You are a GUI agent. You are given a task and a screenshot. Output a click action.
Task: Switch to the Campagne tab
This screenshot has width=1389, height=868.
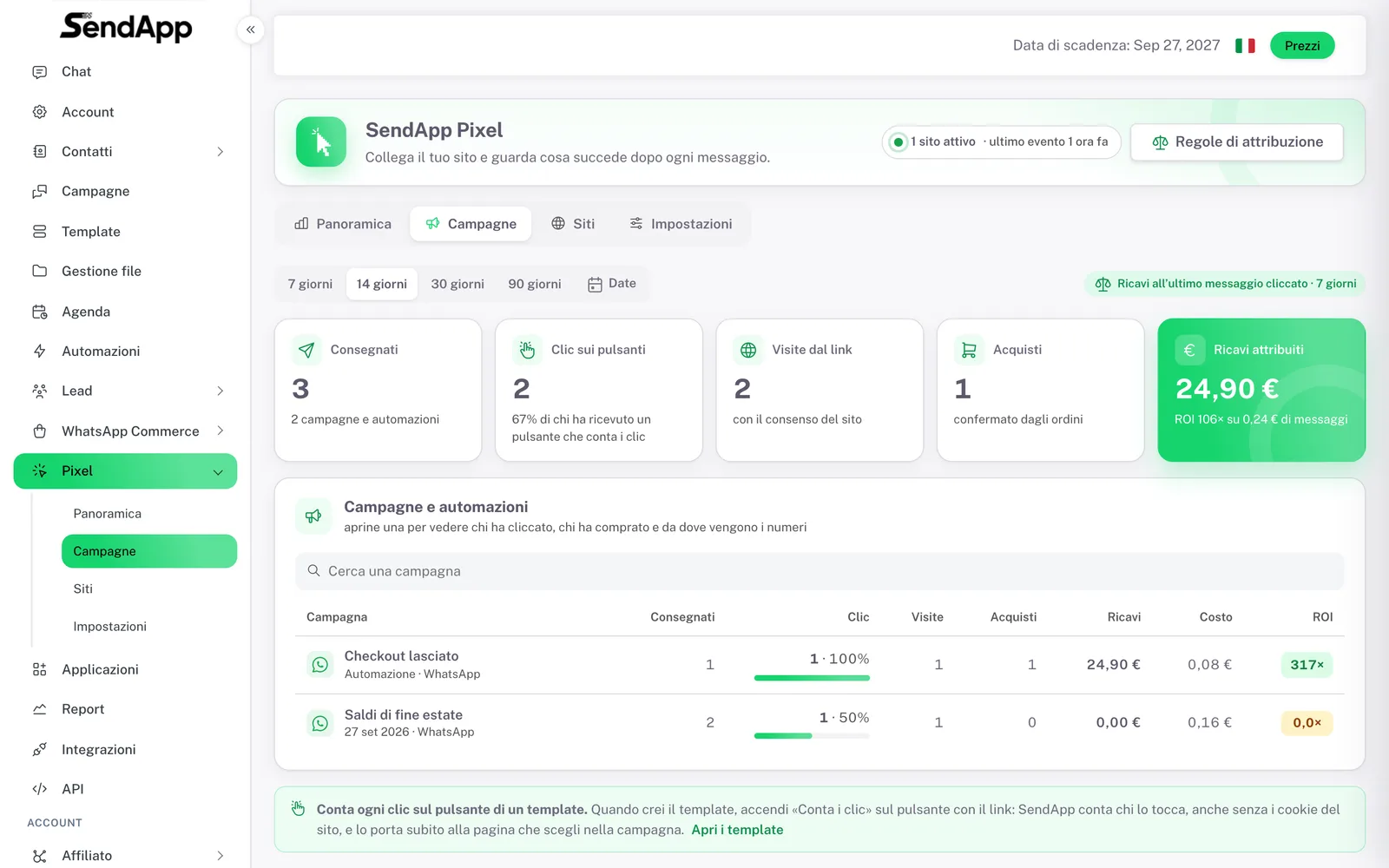471,224
